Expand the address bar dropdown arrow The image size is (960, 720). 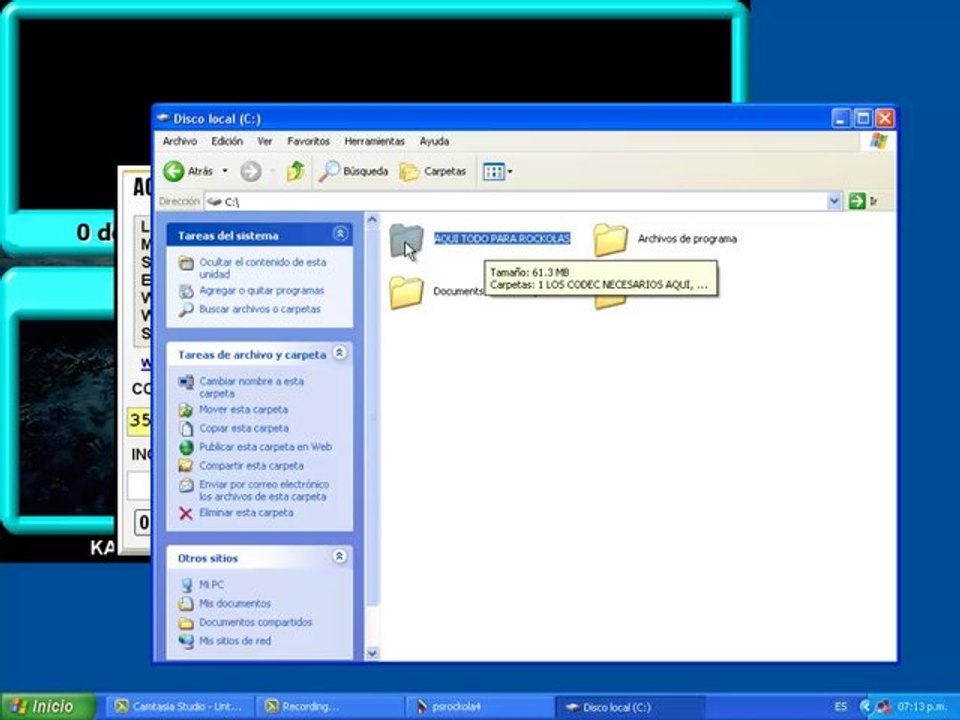834,201
